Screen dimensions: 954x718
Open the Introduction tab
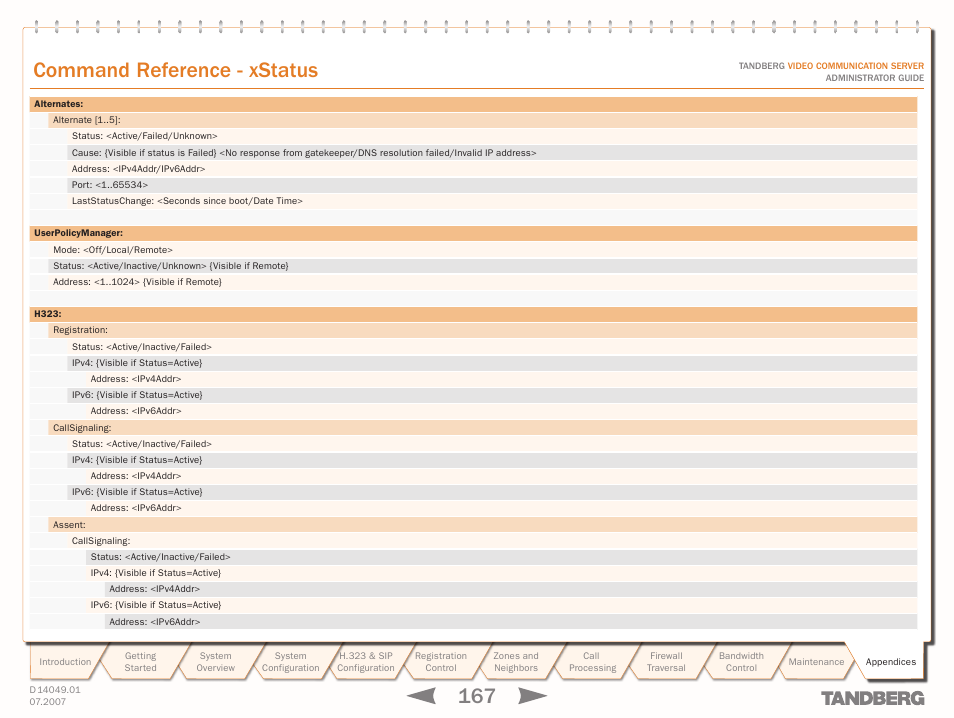coord(64,661)
